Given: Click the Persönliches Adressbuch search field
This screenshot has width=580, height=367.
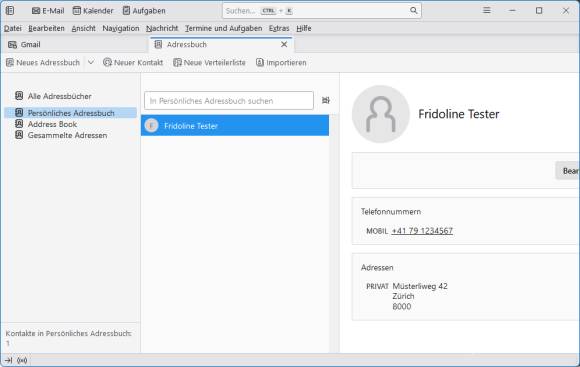Looking at the screenshot, I should (229, 101).
